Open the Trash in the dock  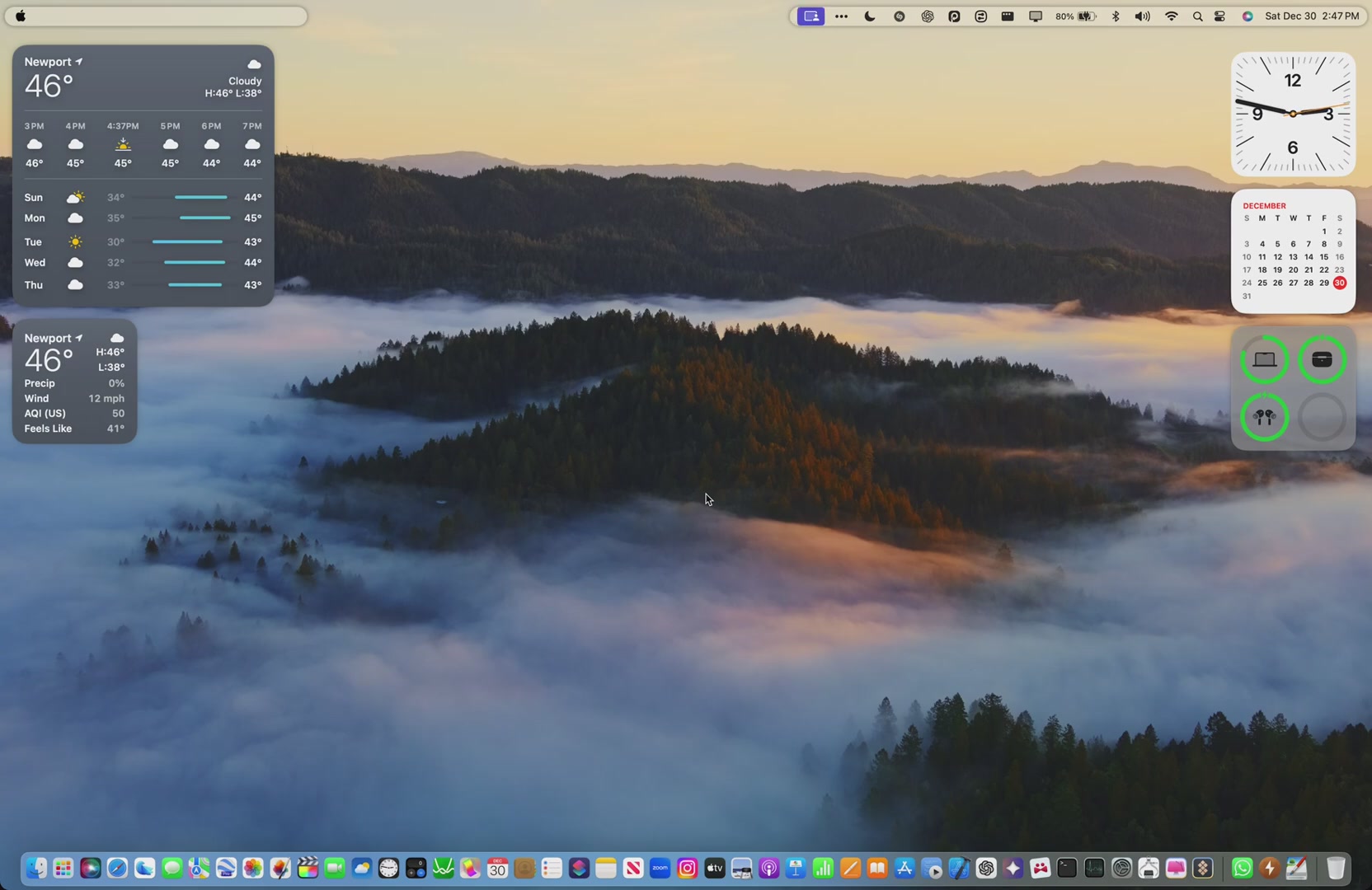point(1336,868)
